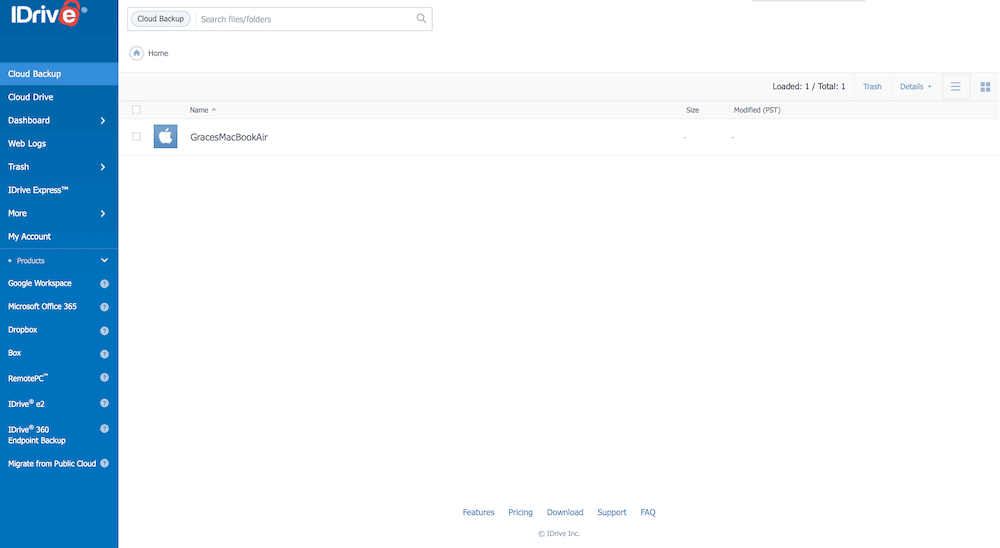Open the Support footer link
The width and height of the screenshot is (1000, 548).
pos(612,512)
